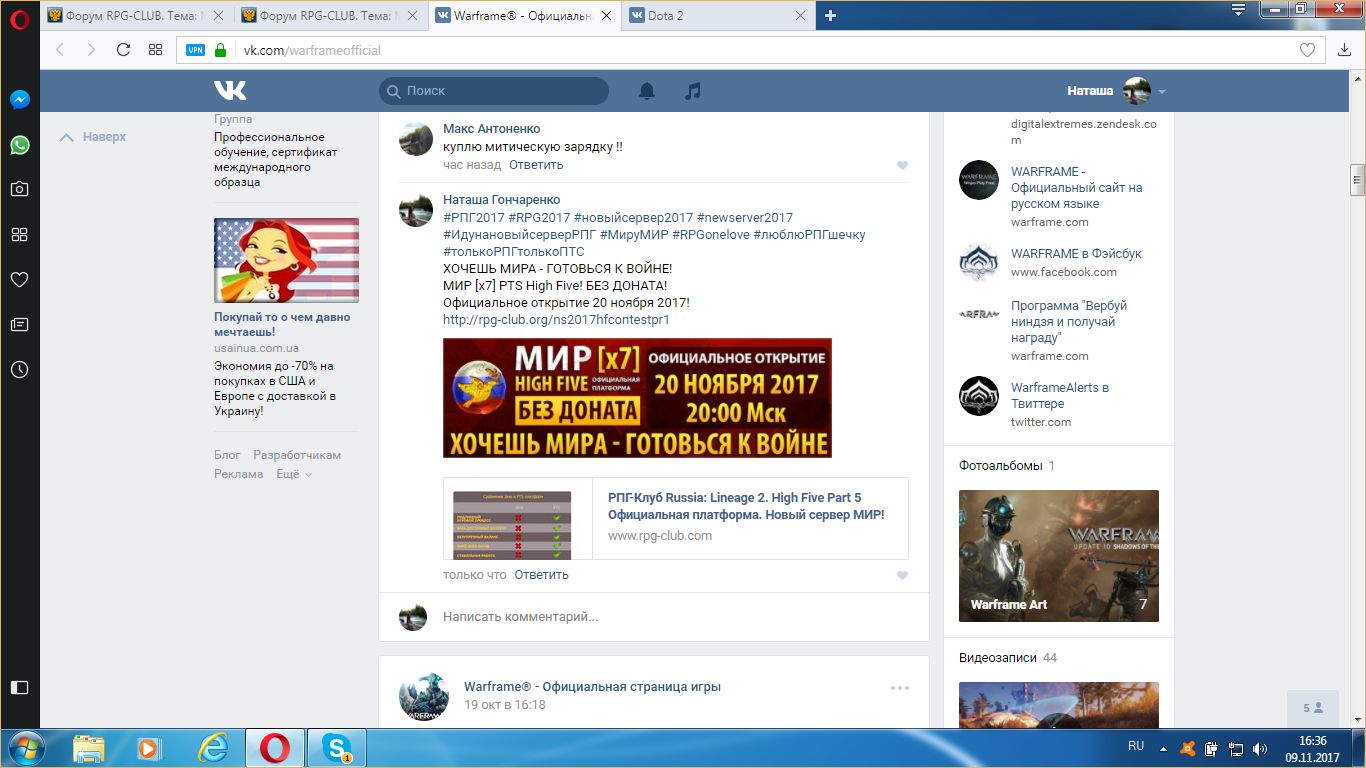1366x768 pixels.
Task: Open the VK music player note icon
Action: (x=693, y=91)
